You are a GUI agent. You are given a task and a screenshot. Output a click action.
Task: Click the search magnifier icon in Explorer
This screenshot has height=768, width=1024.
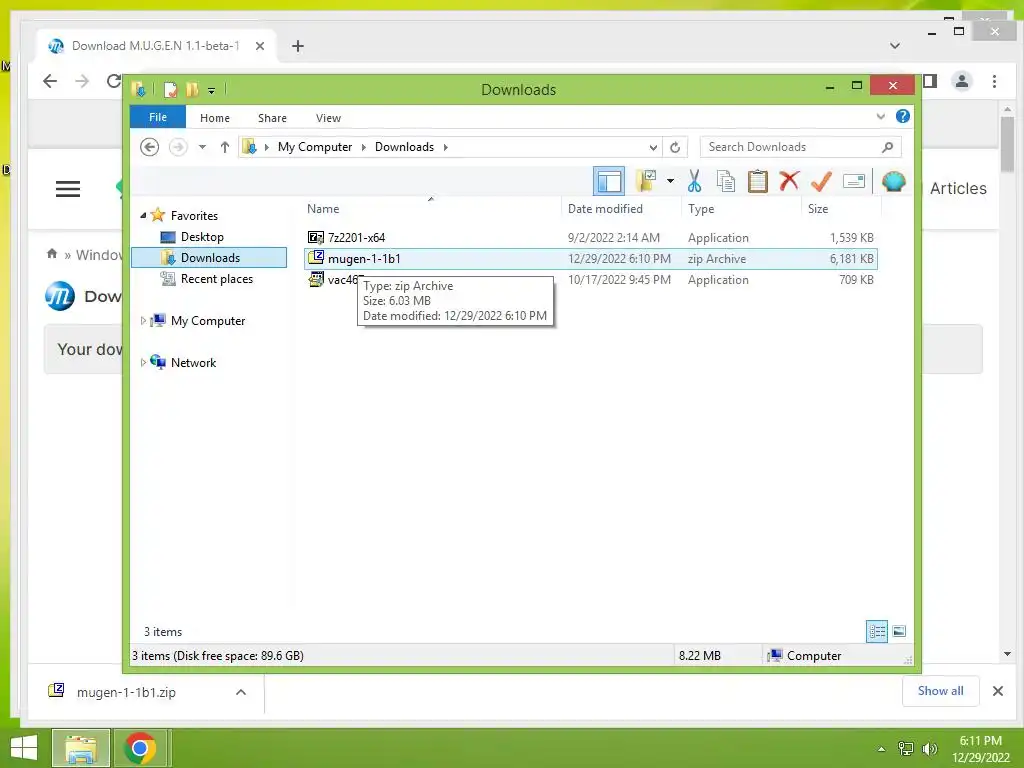click(x=888, y=147)
